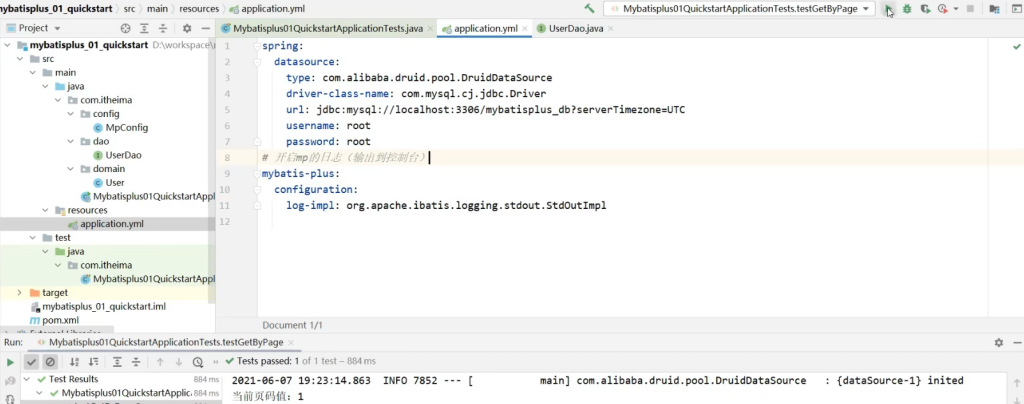Click the Run panel settings gear

pyautogui.click(x=998, y=342)
